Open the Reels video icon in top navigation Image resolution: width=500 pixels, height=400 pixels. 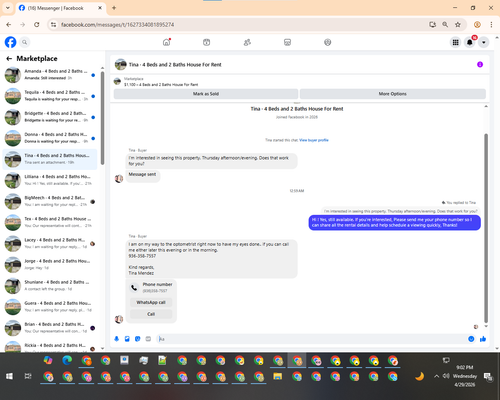(207, 42)
